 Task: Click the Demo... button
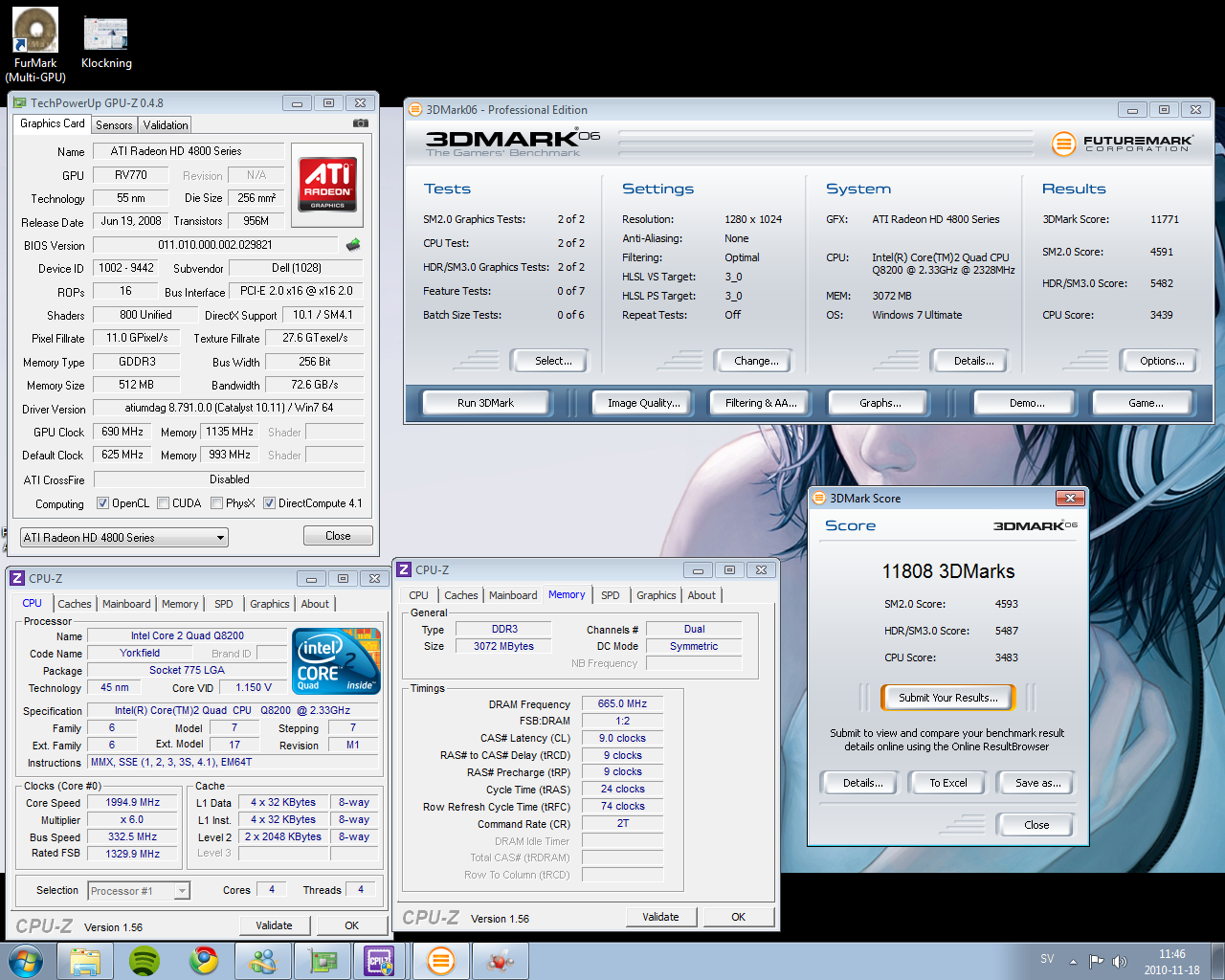1027,403
